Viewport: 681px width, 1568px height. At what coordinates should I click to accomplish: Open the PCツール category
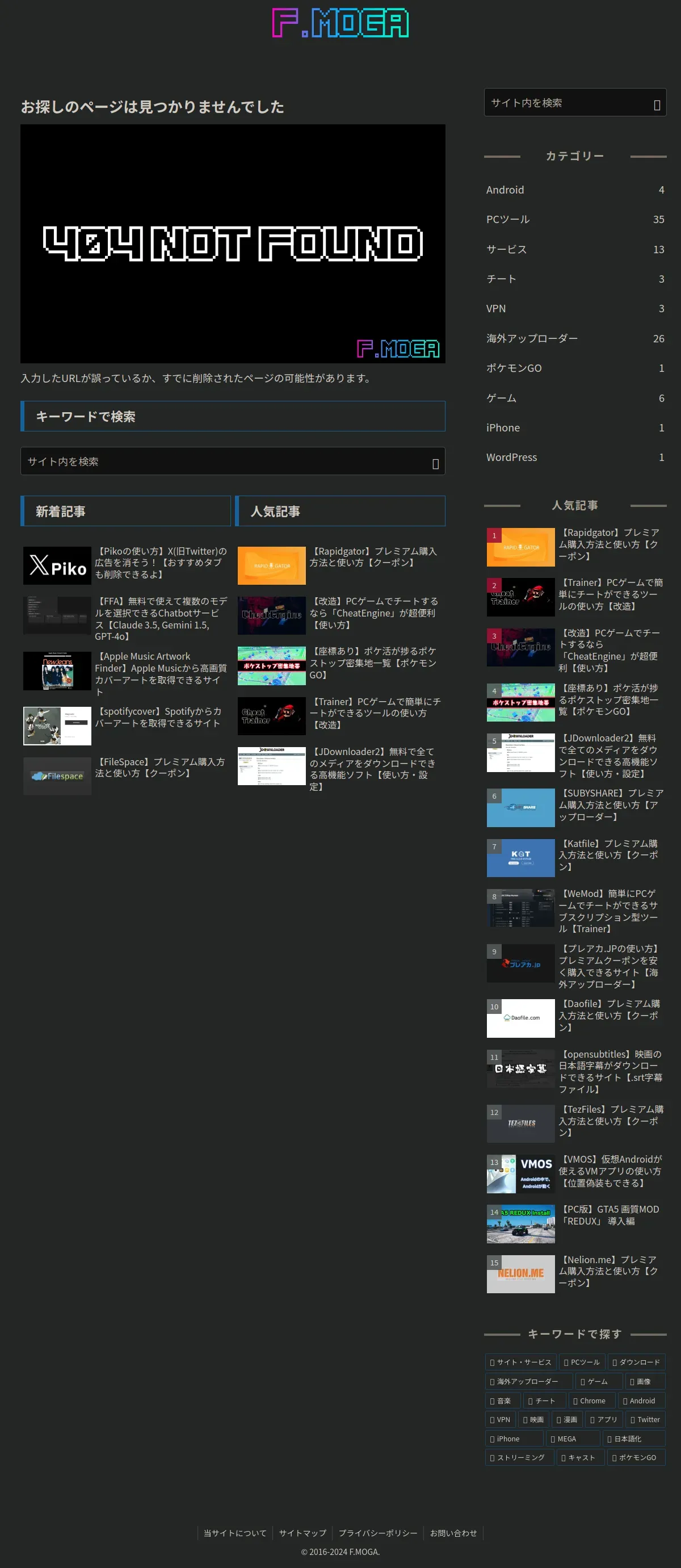(x=575, y=219)
